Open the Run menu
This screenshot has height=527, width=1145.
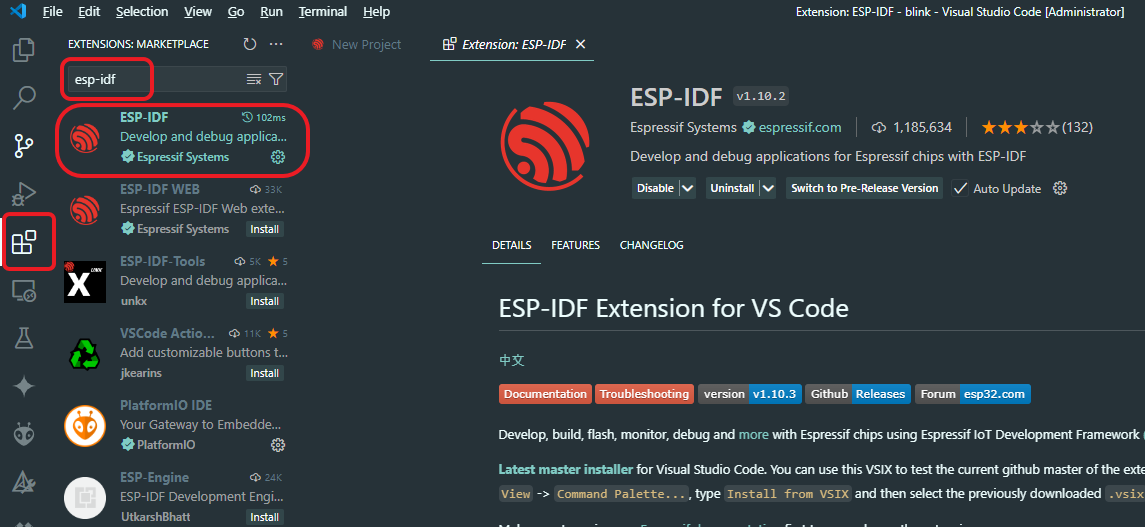pos(272,12)
